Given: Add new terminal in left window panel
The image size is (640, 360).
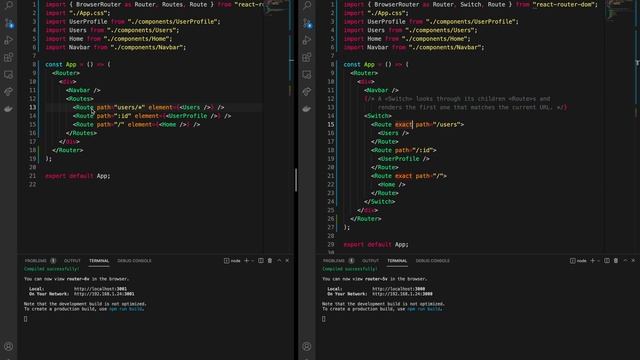Looking at the screenshot, I should tap(246, 260).
